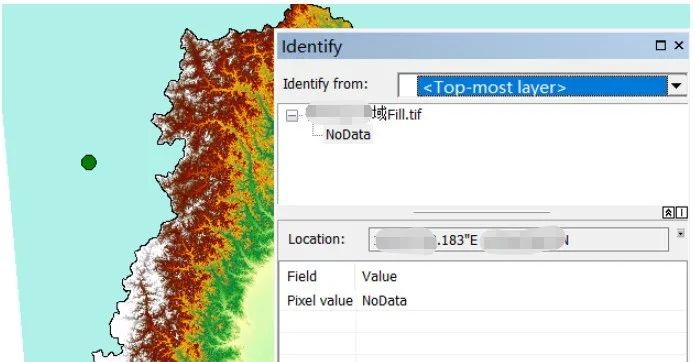Screen dimensions: 695x362
Task: Close the Identify window
Action: (x=679, y=45)
